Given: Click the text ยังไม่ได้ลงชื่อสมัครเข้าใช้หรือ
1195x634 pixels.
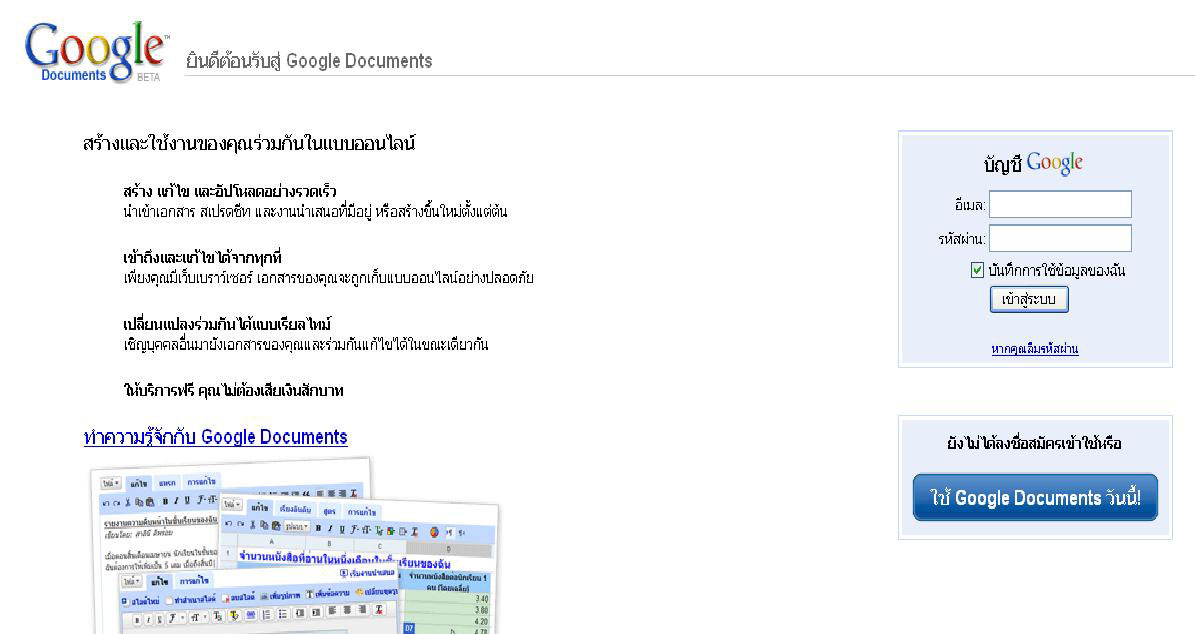Looking at the screenshot, I should pos(1034,443).
